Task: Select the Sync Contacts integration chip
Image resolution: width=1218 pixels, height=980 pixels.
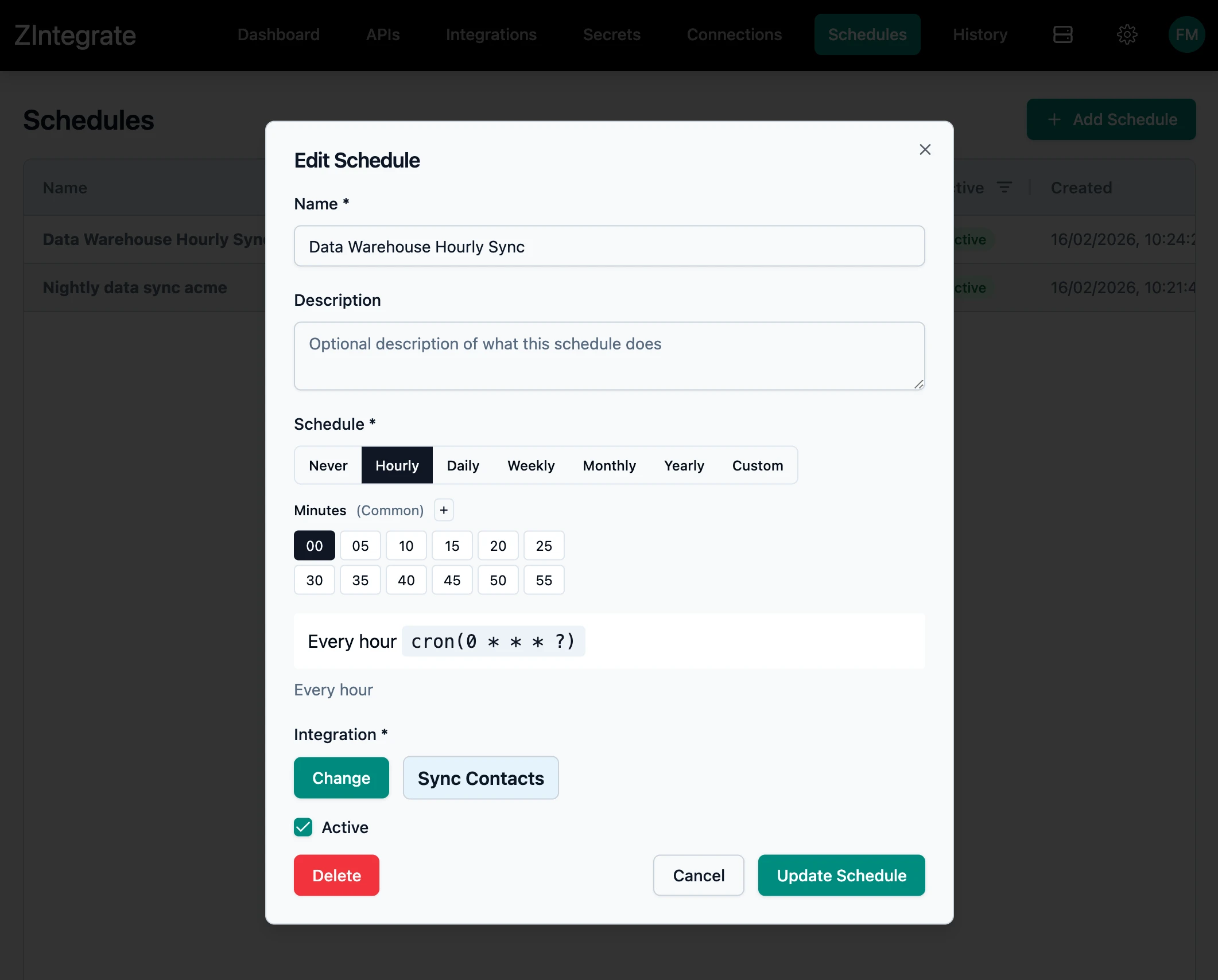Action: coord(480,778)
